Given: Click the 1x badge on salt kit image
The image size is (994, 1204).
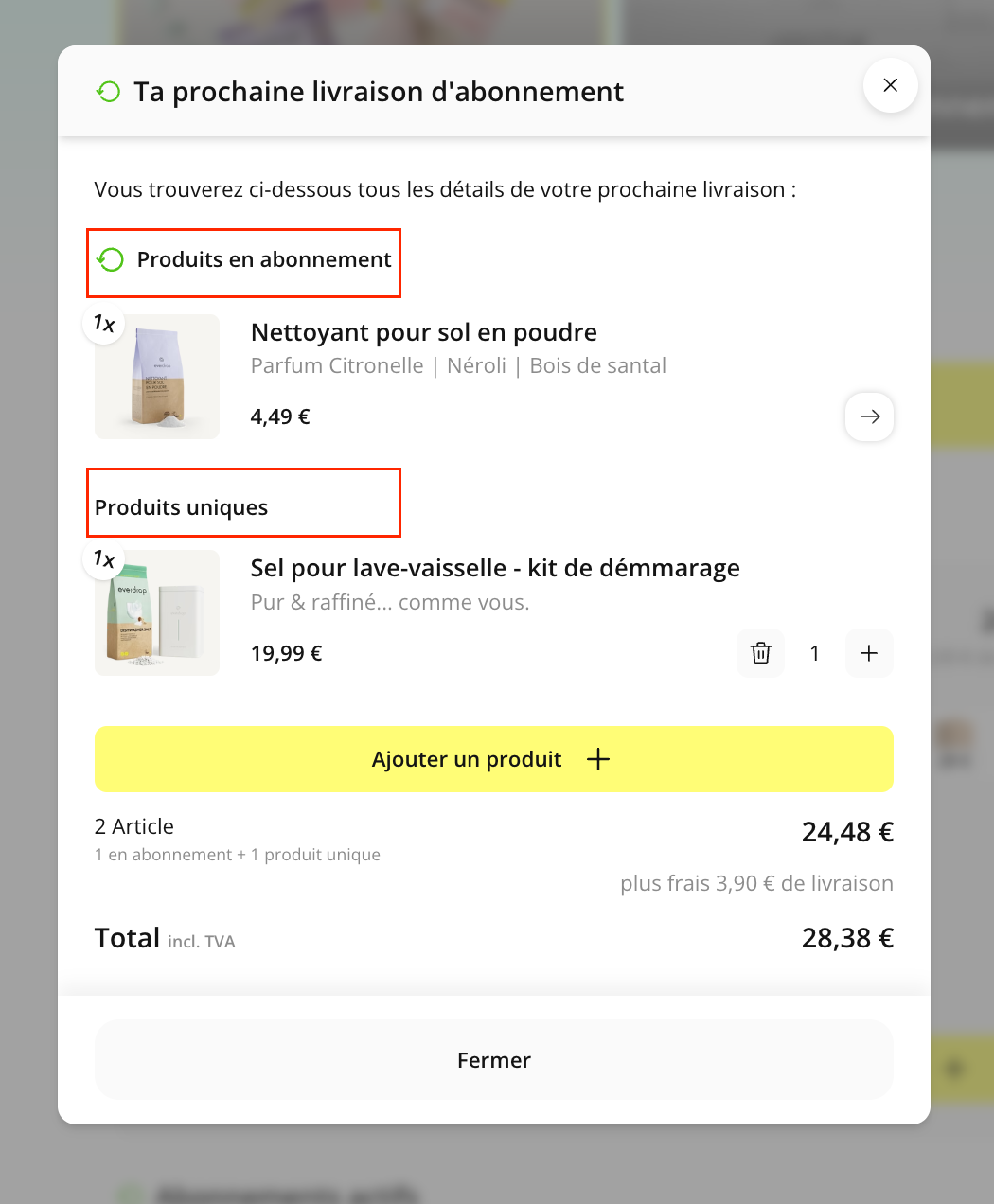Looking at the screenshot, I should (104, 559).
